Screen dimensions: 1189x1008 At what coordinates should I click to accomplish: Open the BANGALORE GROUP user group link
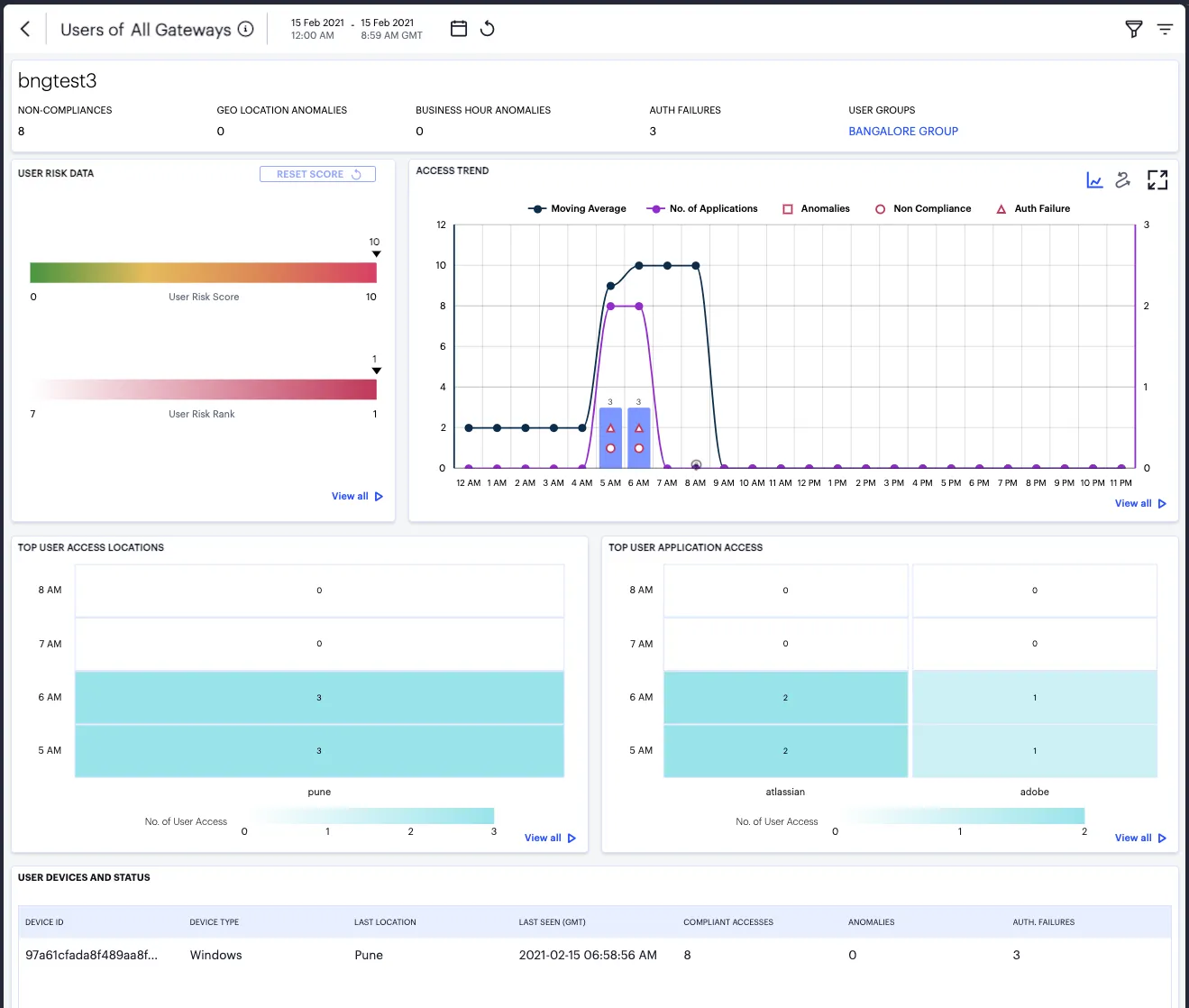coord(903,131)
